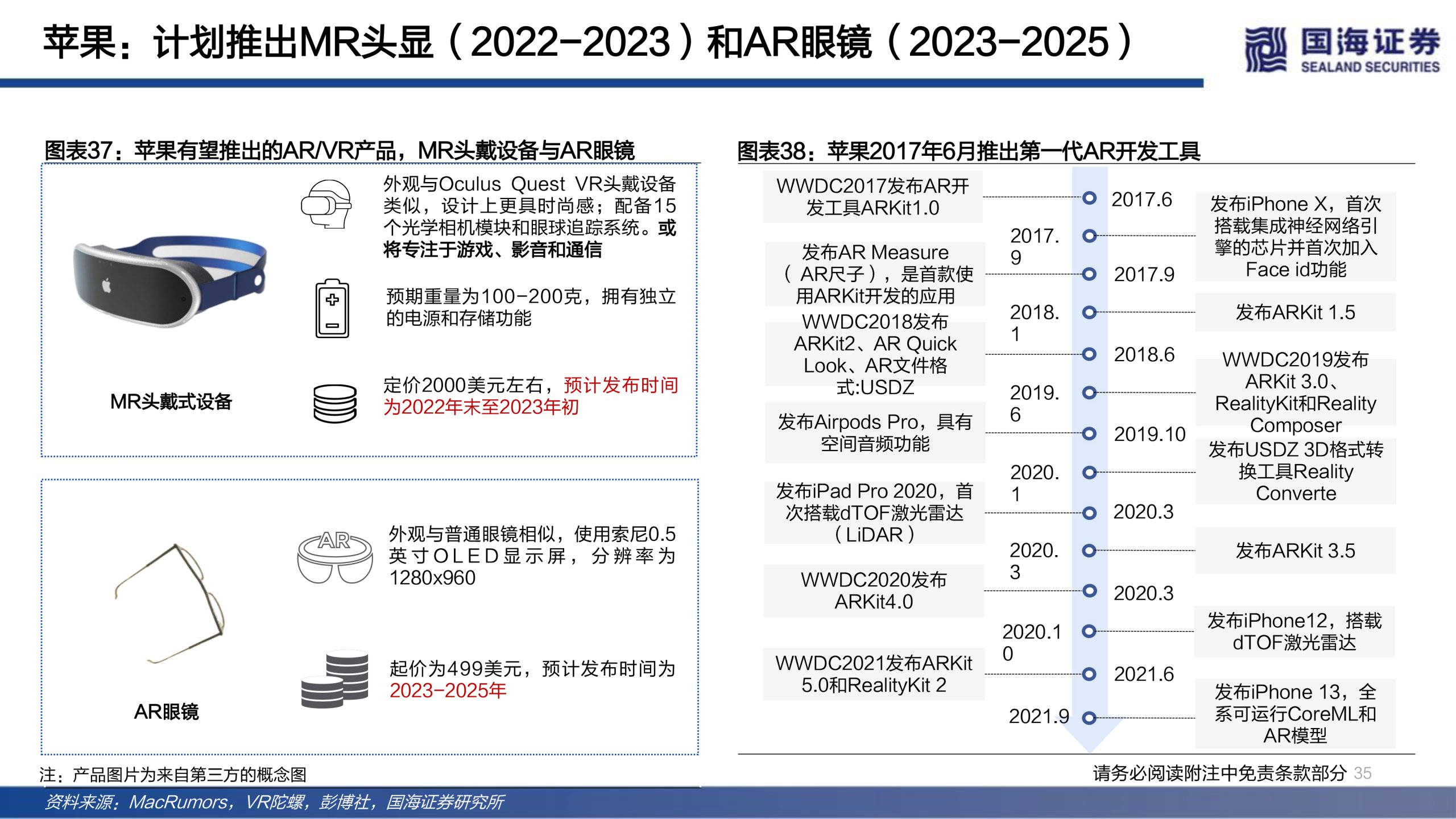Click the WWDC2017发布AR开发工具ARKit1.0 box
1456x819 pixels.
click(x=872, y=197)
